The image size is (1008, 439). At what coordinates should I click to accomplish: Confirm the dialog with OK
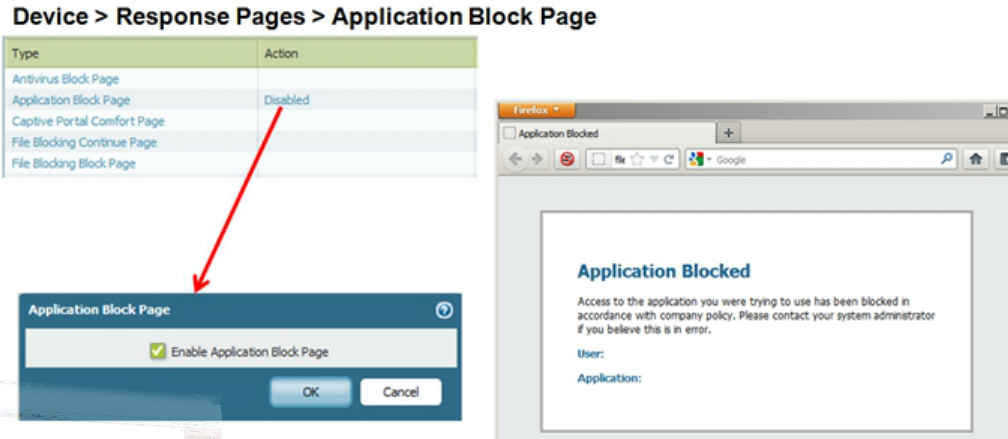click(310, 392)
